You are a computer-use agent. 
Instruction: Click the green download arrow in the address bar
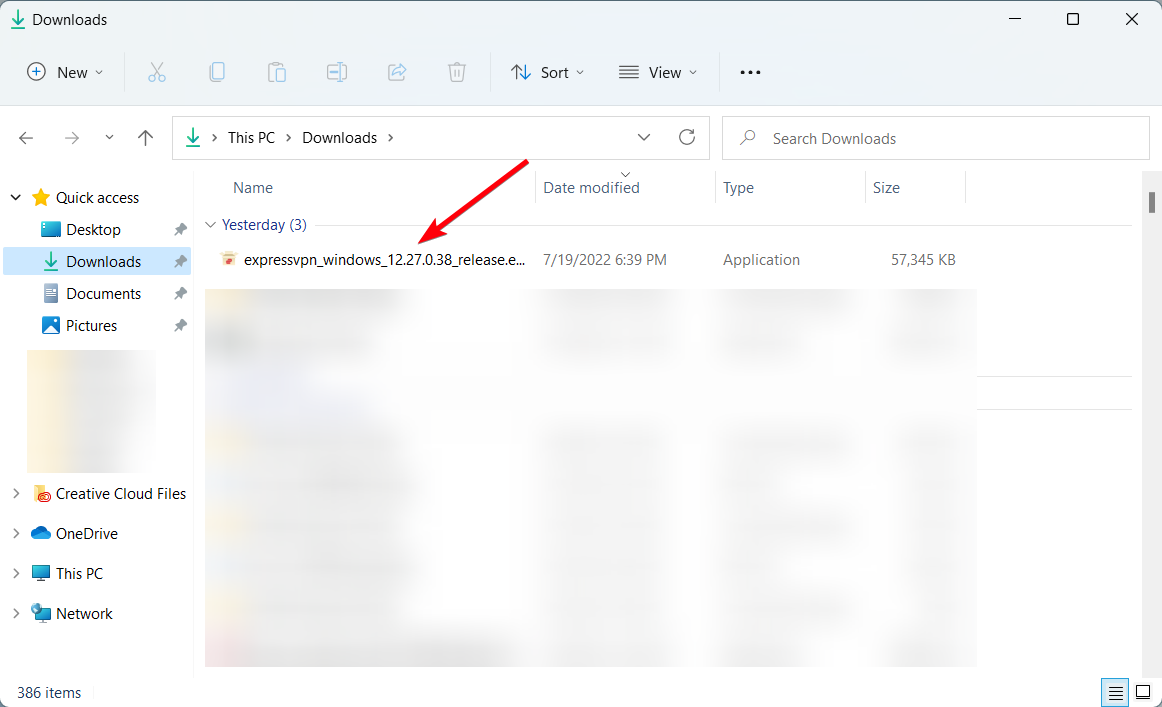pos(193,137)
